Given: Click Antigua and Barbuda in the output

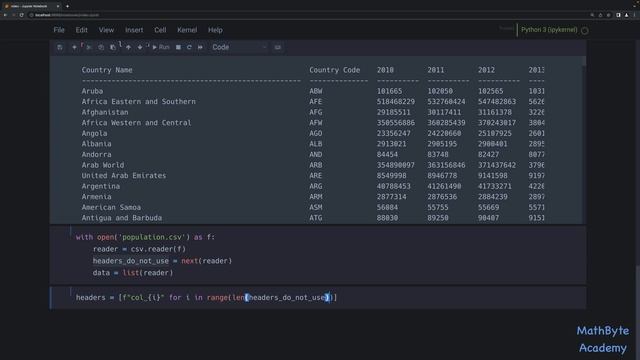Looking at the screenshot, I should click(x=122, y=218).
